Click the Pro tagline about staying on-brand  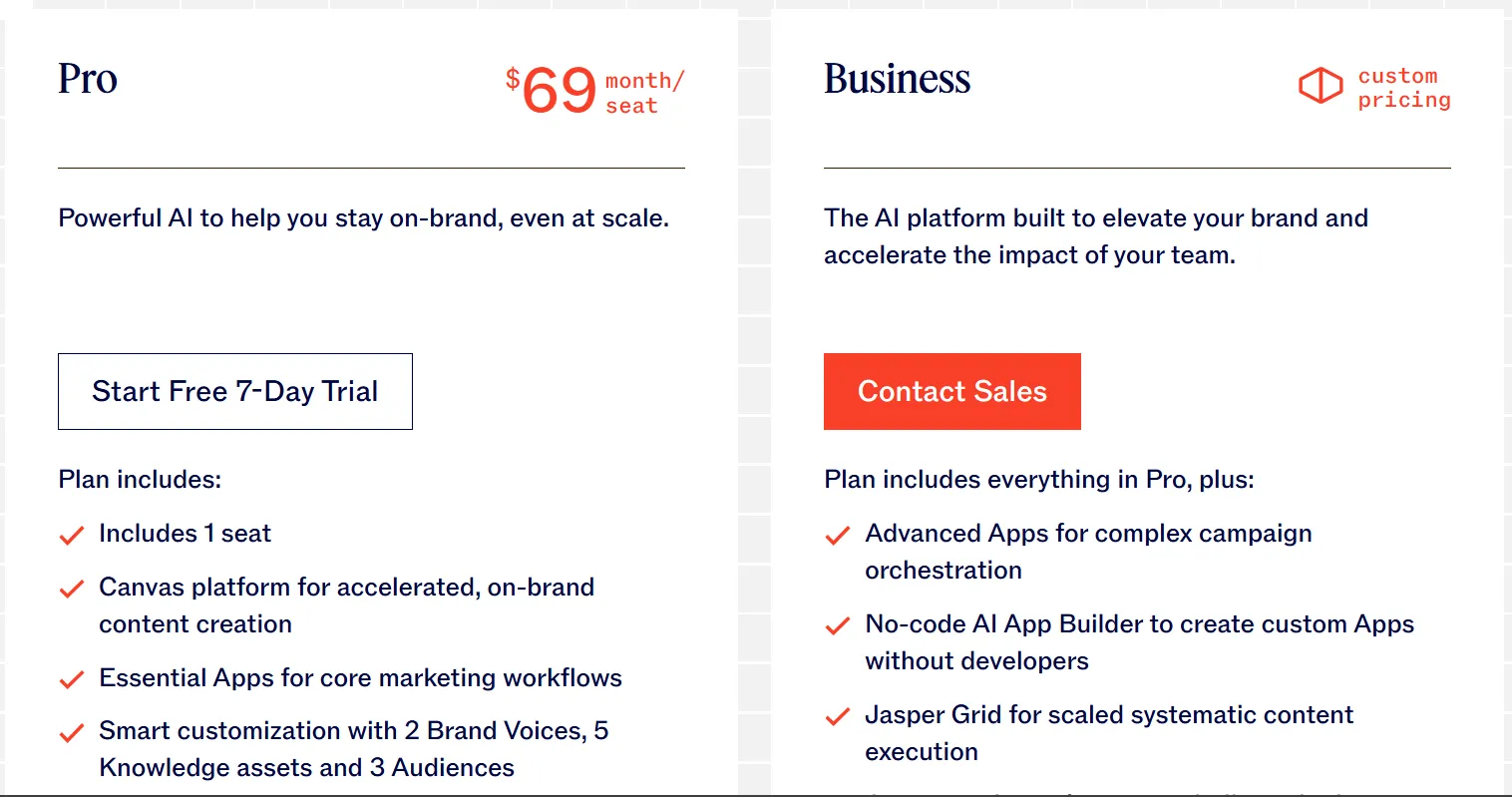363,218
